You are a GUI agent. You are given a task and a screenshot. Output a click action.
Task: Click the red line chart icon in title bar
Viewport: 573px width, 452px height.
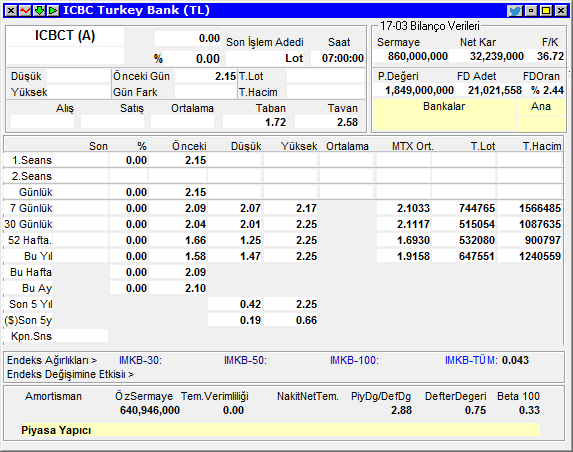pyautogui.click(x=25, y=11)
